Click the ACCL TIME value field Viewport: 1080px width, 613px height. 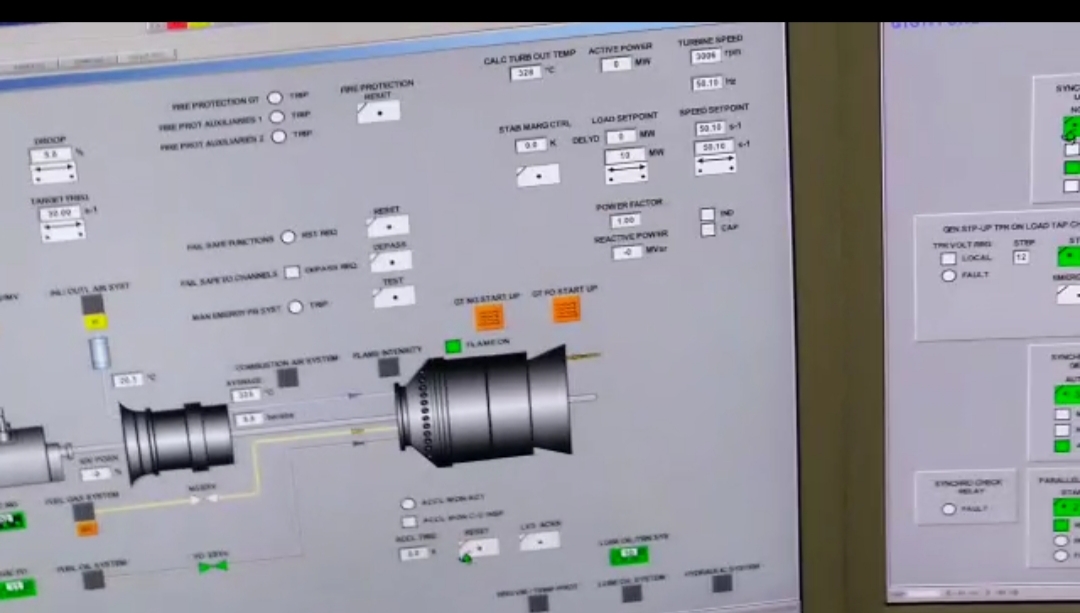pyautogui.click(x=413, y=553)
